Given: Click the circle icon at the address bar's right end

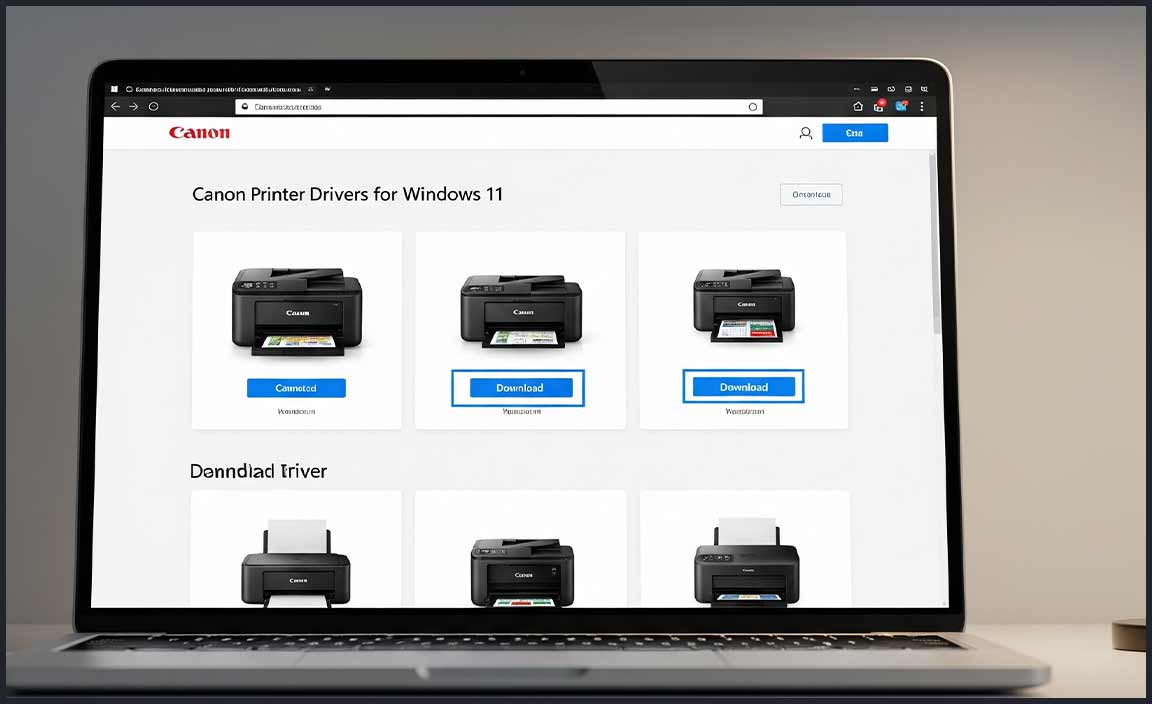Looking at the screenshot, I should click(752, 107).
